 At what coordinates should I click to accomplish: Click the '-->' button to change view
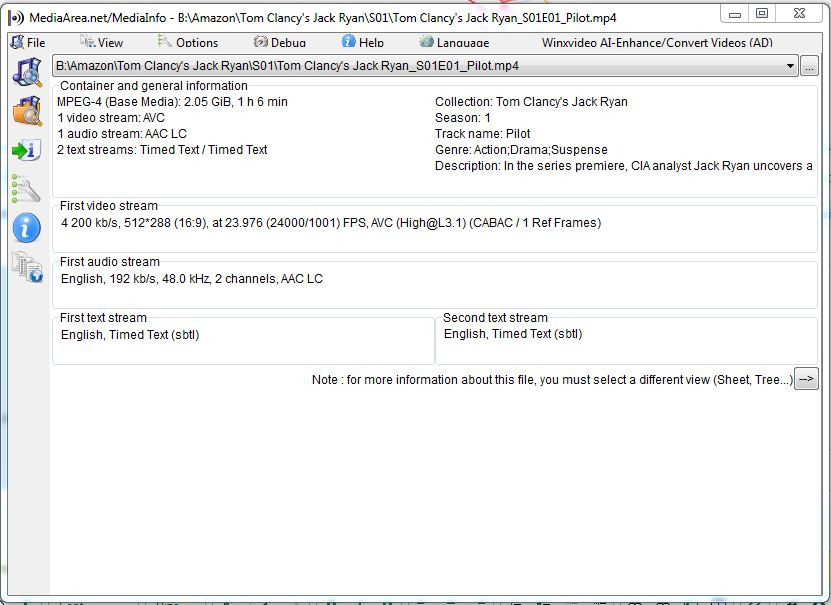pyautogui.click(x=806, y=379)
